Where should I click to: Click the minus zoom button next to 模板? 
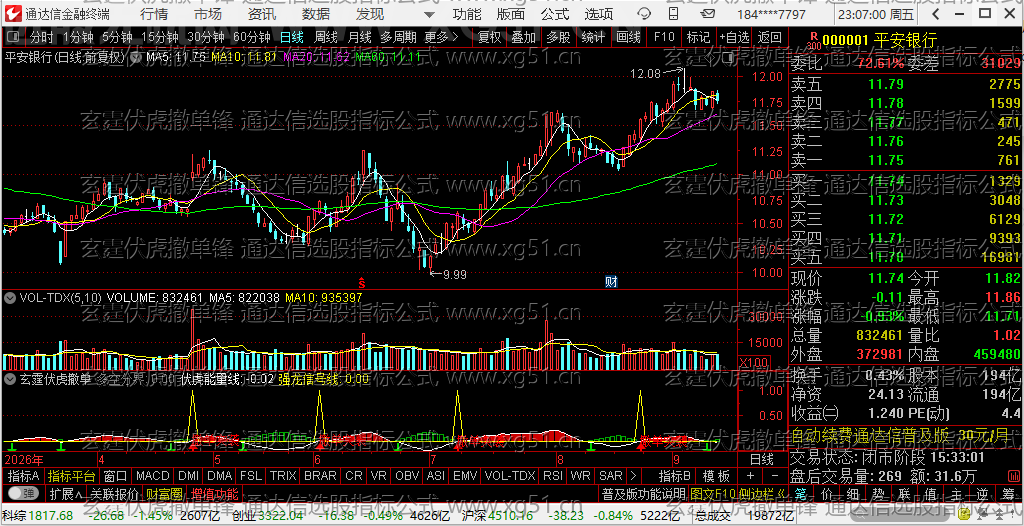[x=775, y=476]
